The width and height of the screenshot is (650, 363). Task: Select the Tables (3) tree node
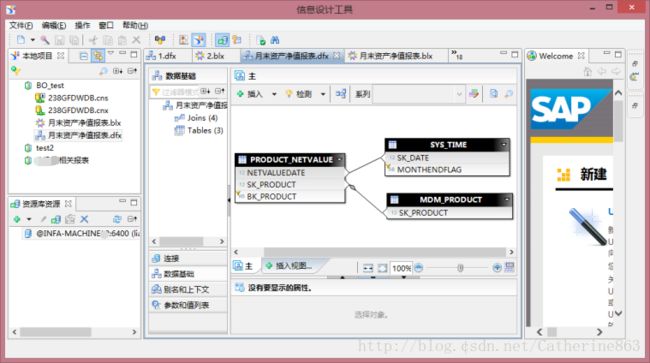tap(205, 130)
